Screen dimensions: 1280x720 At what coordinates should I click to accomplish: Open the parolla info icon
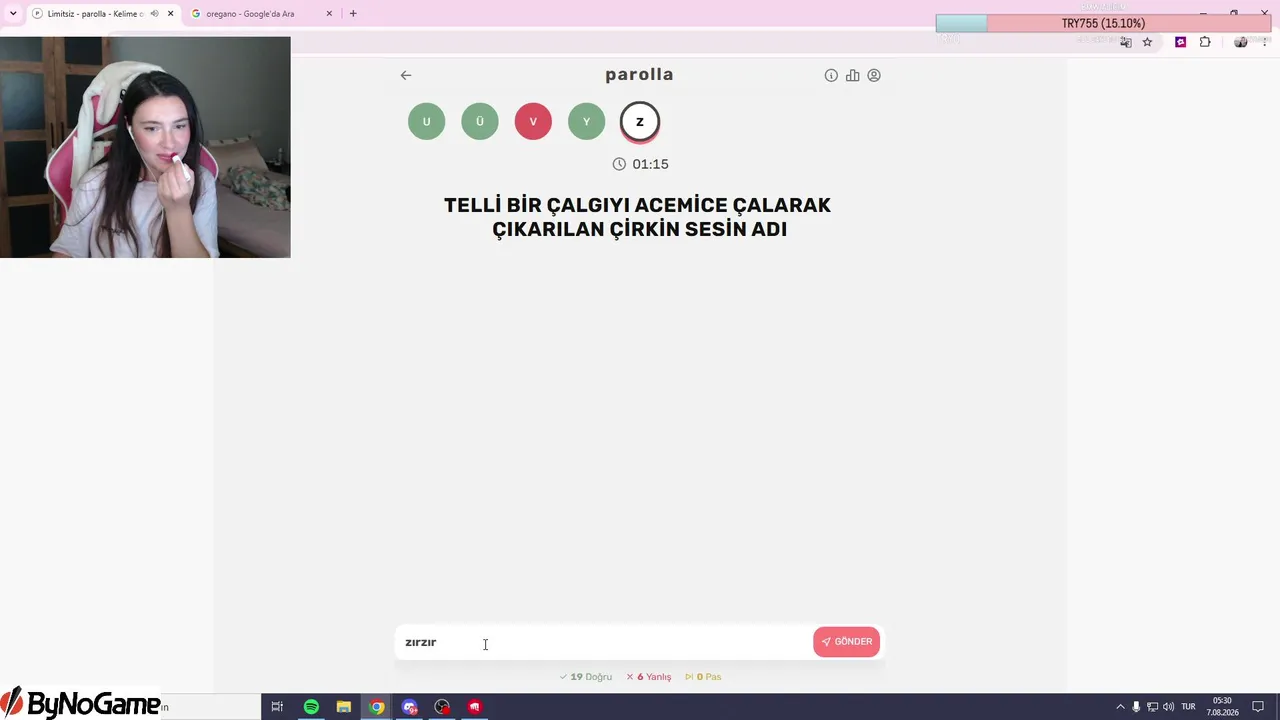pos(831,75)
